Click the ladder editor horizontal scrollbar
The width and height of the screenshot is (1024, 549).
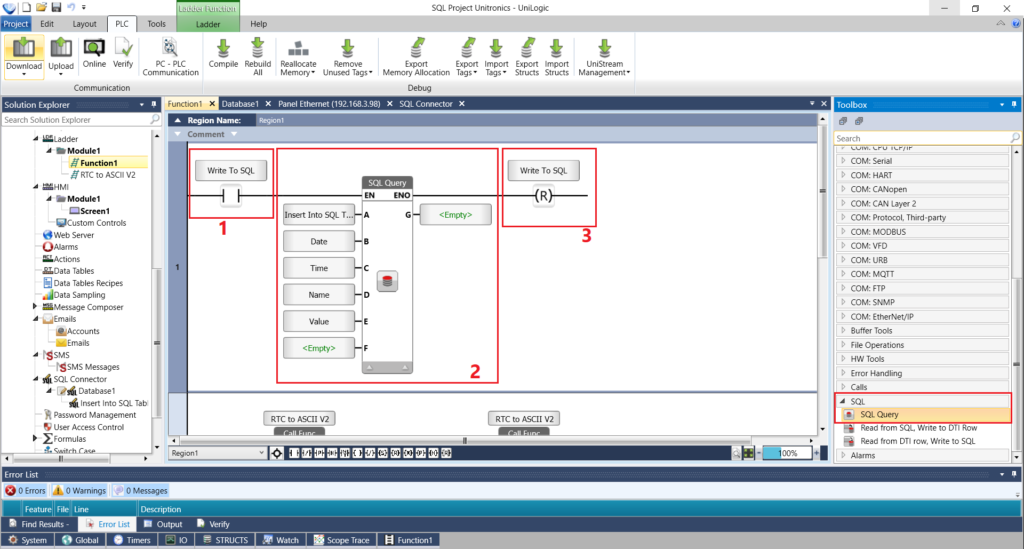pos(464,441)
